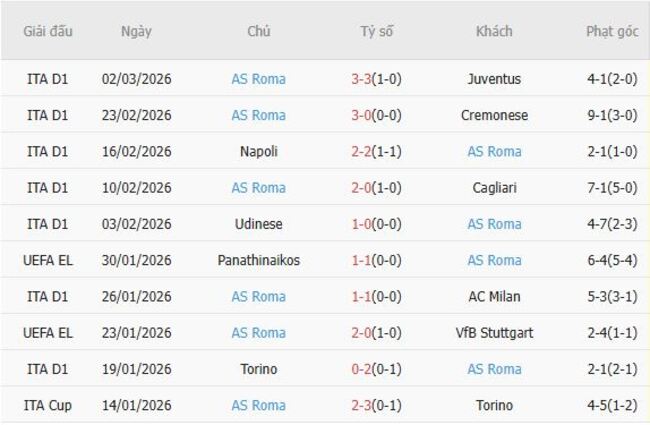Select the Napoli home team link
The width and height of the screenshot is (650, 425).
(x=259, y=151)
